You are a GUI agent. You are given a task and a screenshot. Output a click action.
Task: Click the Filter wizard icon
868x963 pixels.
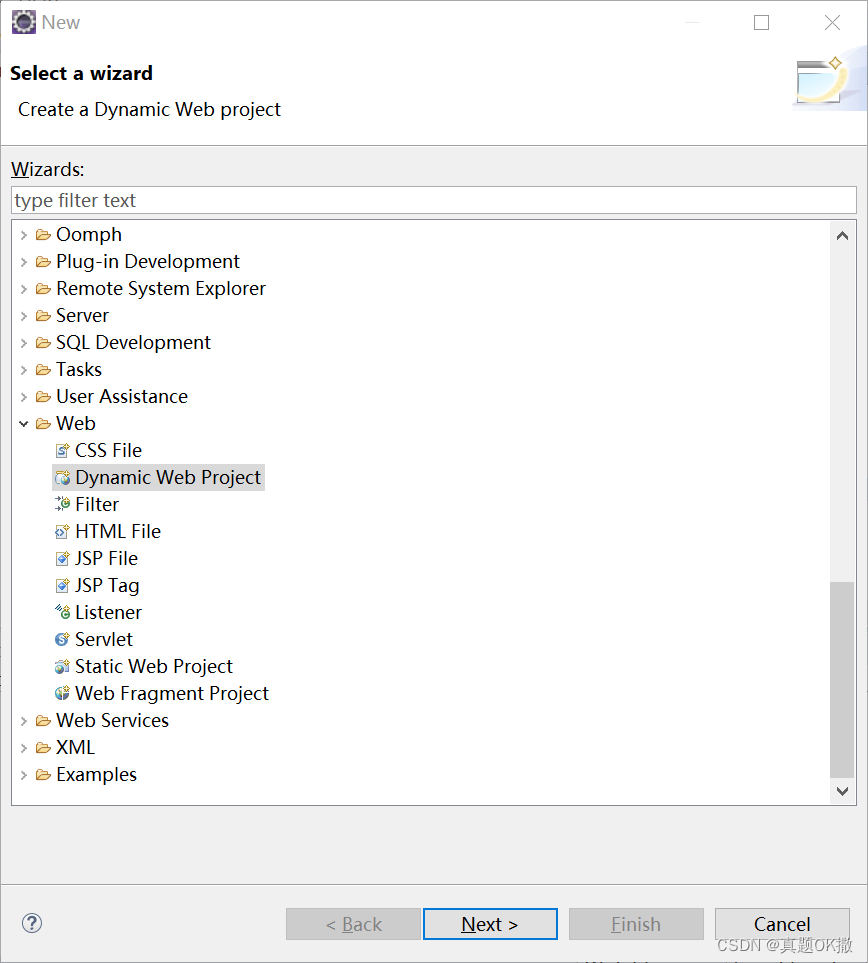pos(62,505)
